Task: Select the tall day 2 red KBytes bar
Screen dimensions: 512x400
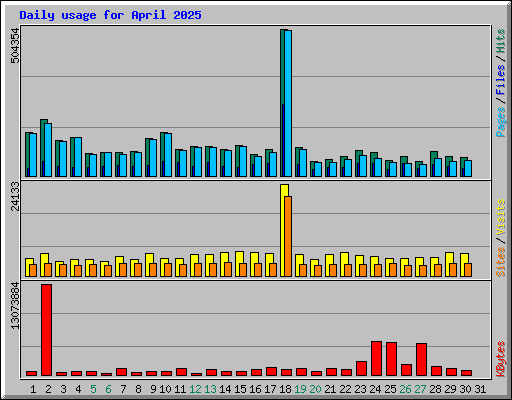Action: pyautogui.click(x=46, y=330)
